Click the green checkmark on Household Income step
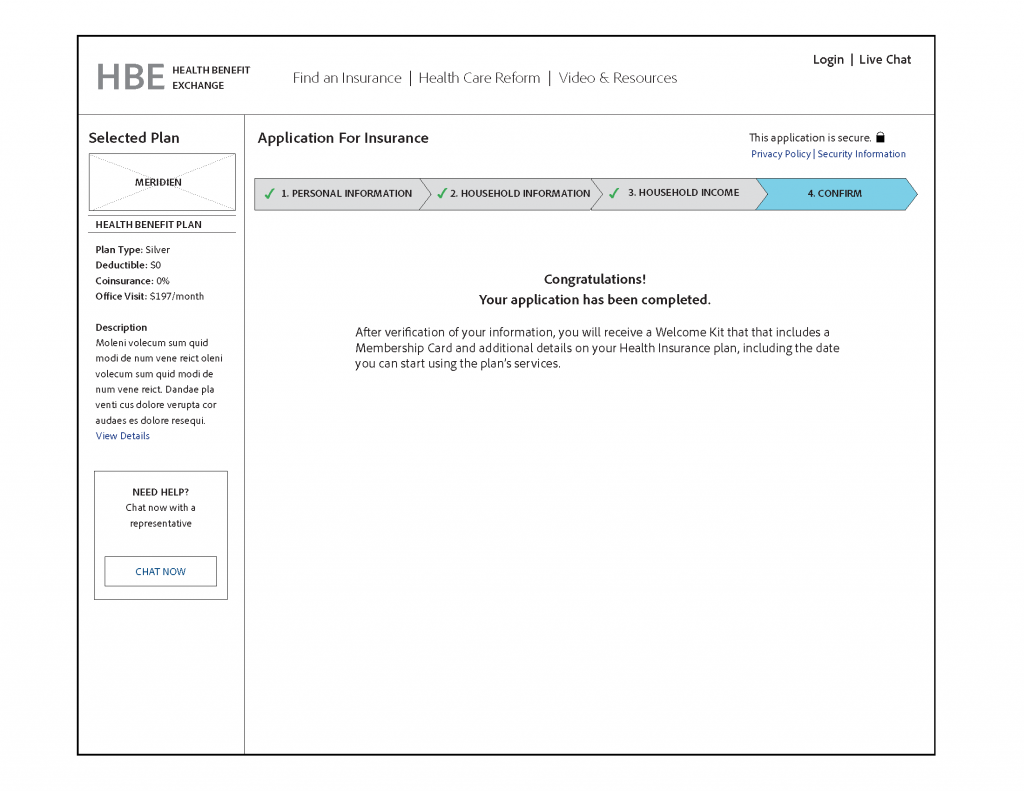Screen dimensions: 1024x791 [614, 194]
